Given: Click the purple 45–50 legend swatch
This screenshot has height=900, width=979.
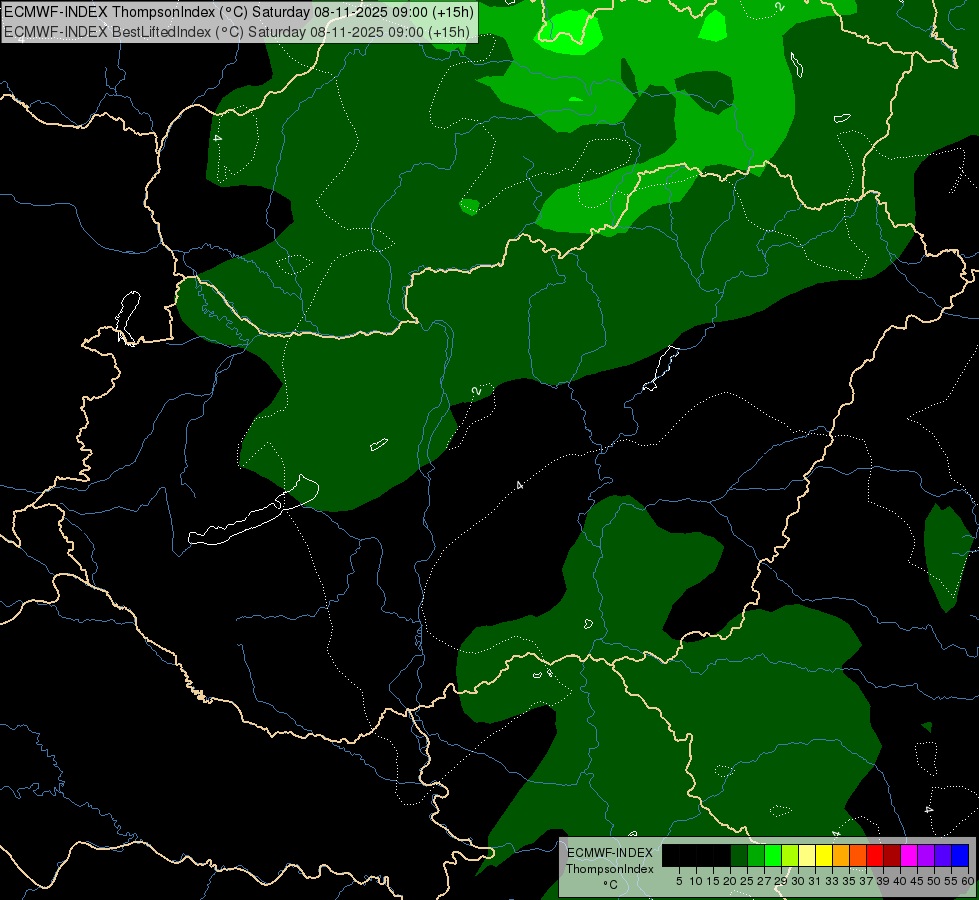Looking at the screenshot, I should pyautogui.click(x=926, y=855).
